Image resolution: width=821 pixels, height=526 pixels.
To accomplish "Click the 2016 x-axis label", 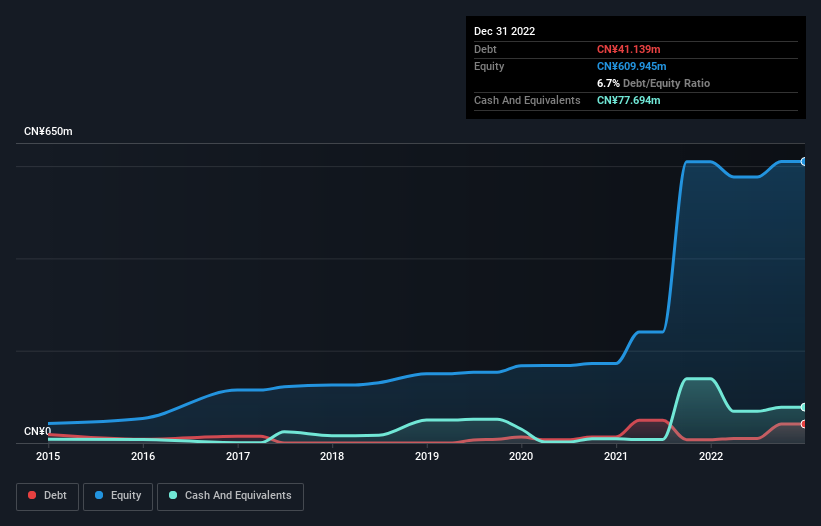I will 143,456.
